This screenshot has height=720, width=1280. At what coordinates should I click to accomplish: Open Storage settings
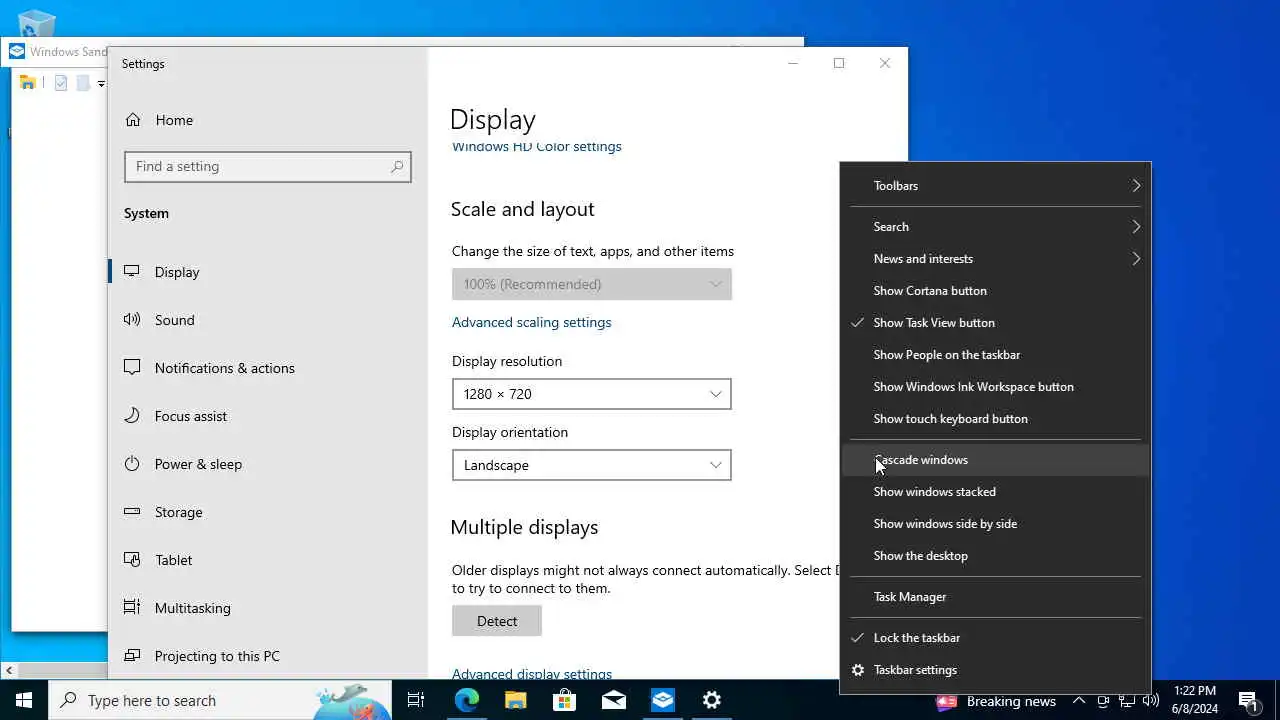[x=268, y=512]
